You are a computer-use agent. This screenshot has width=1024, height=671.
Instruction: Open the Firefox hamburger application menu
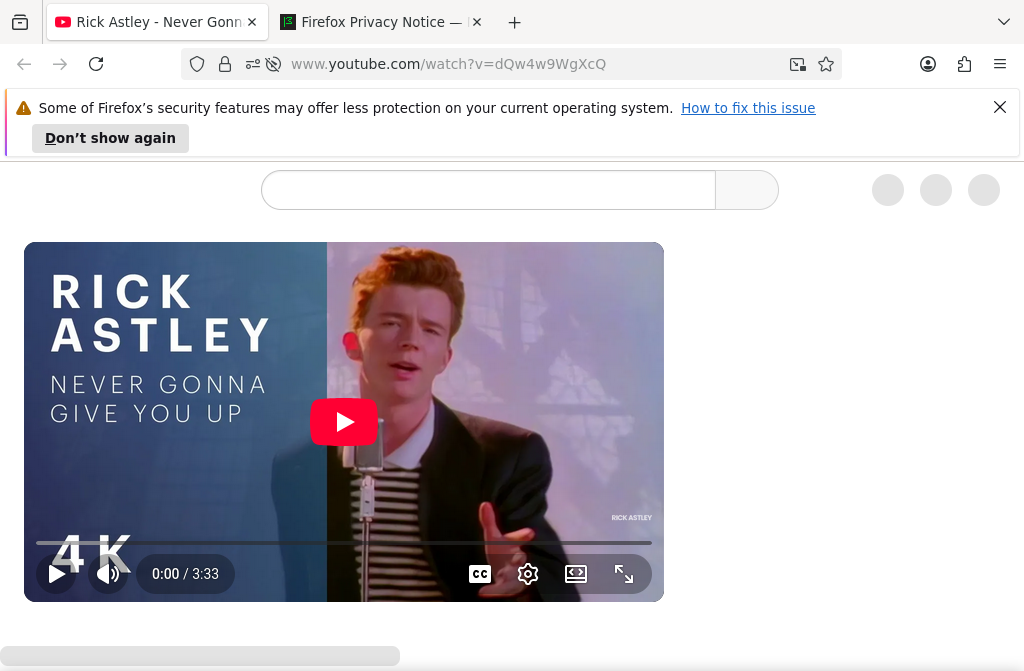[1000, 64]
